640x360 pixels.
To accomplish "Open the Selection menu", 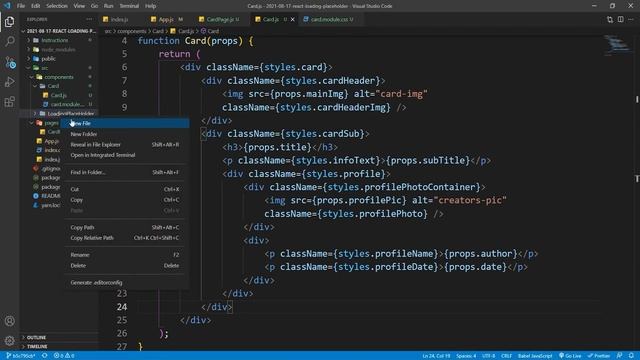I will [57, 6].
